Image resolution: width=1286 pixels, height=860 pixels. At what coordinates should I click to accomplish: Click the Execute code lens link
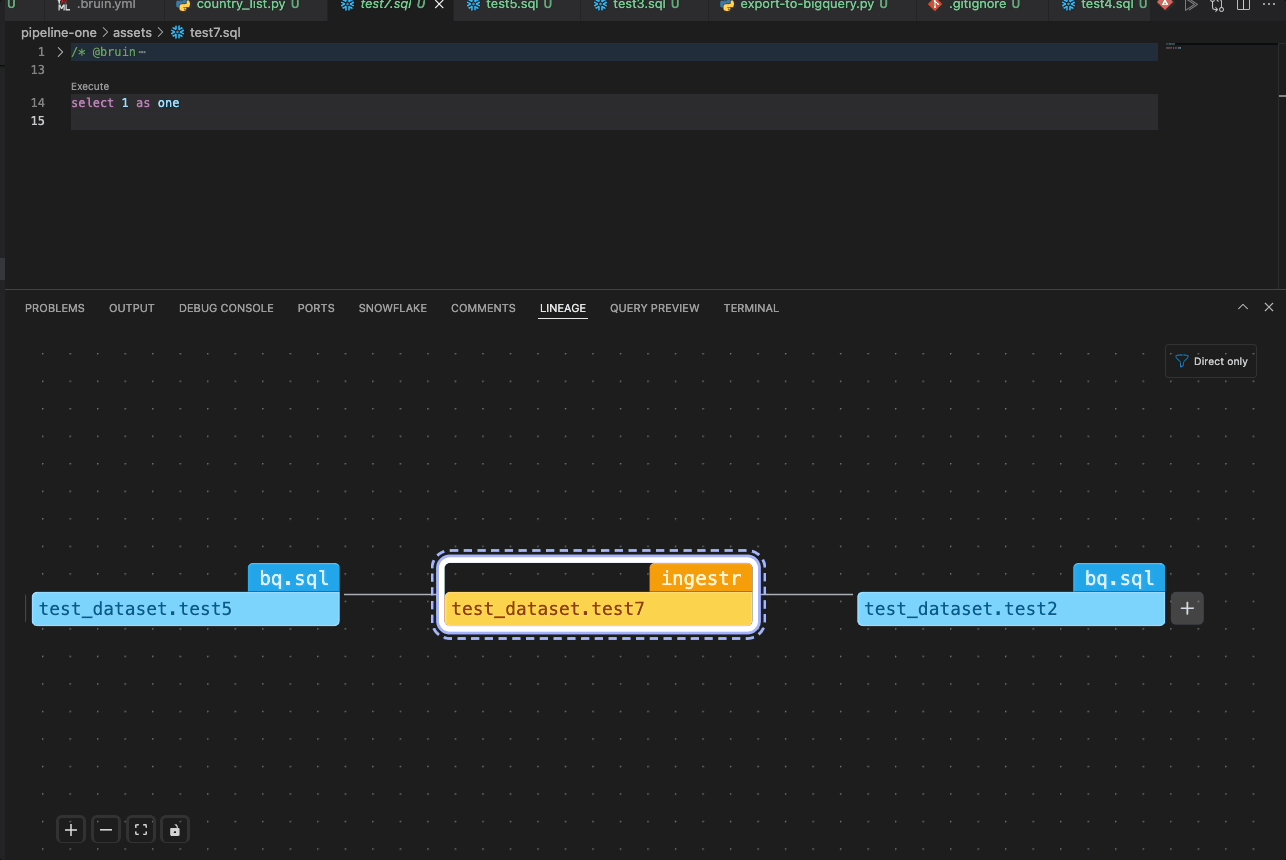(x=90, y=87)
